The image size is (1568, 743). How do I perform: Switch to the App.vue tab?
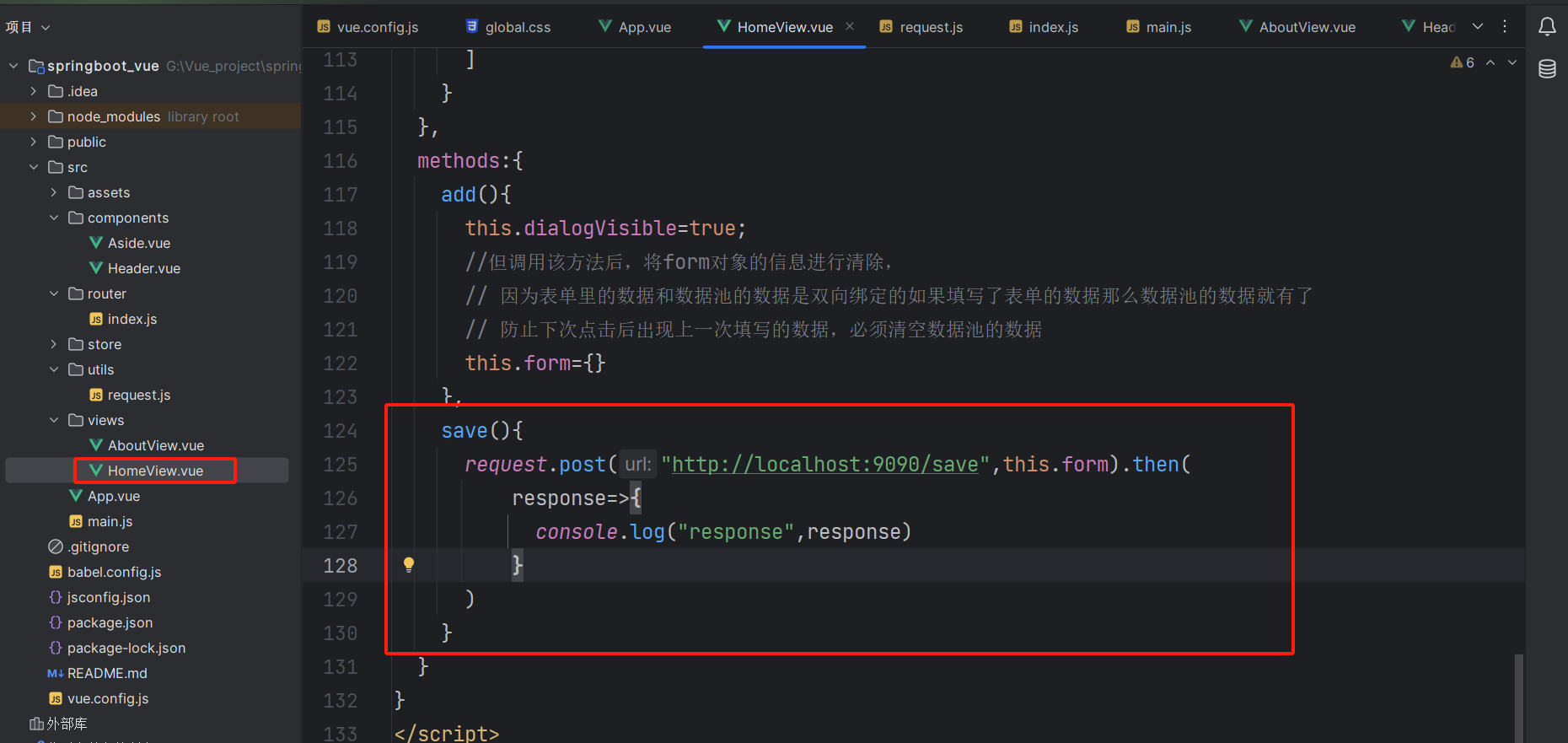click(635, 27)
